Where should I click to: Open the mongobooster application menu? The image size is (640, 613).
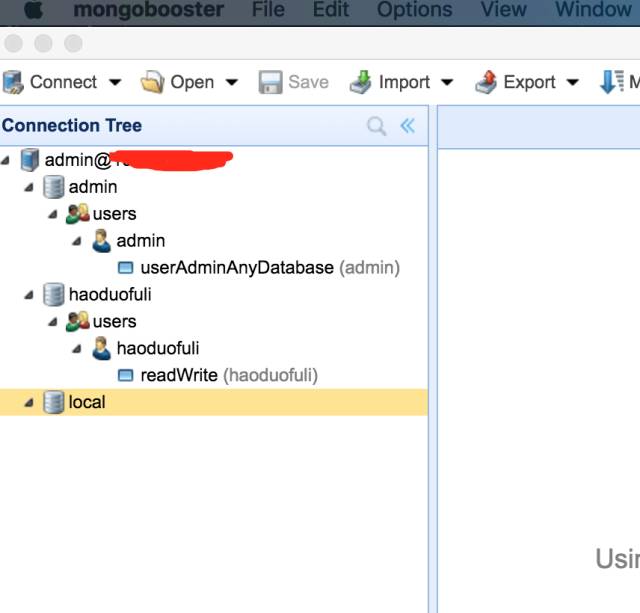[149, 9]
